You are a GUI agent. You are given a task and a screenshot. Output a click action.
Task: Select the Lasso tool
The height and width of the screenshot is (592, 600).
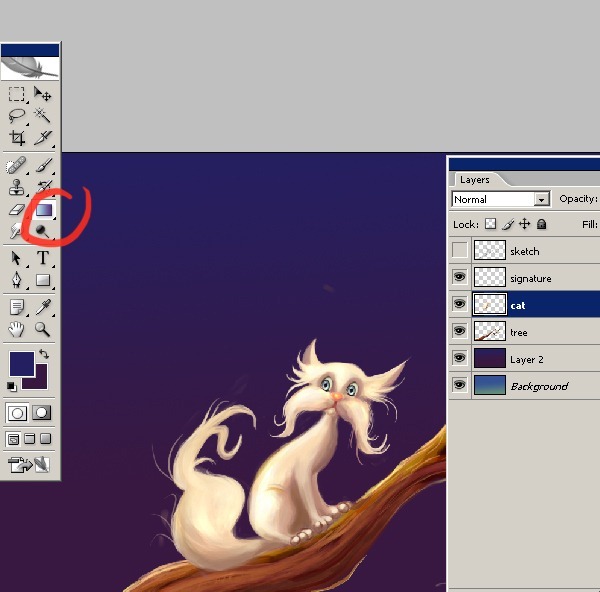pos(17,116)
